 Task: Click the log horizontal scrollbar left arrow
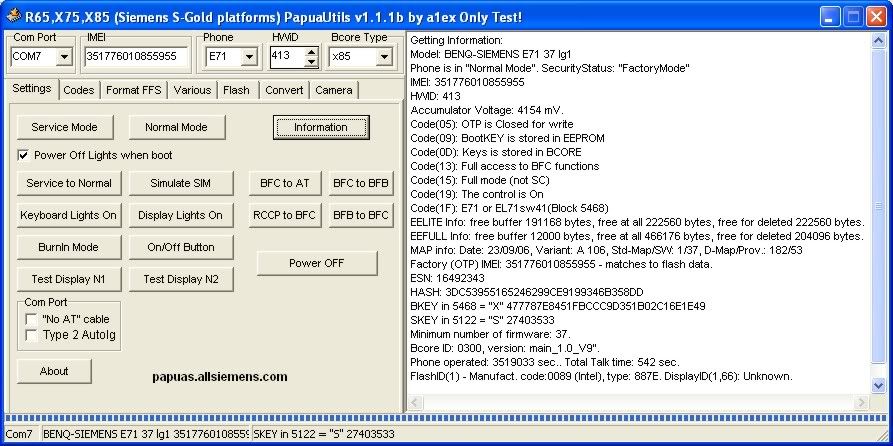(x=415, y=403)
